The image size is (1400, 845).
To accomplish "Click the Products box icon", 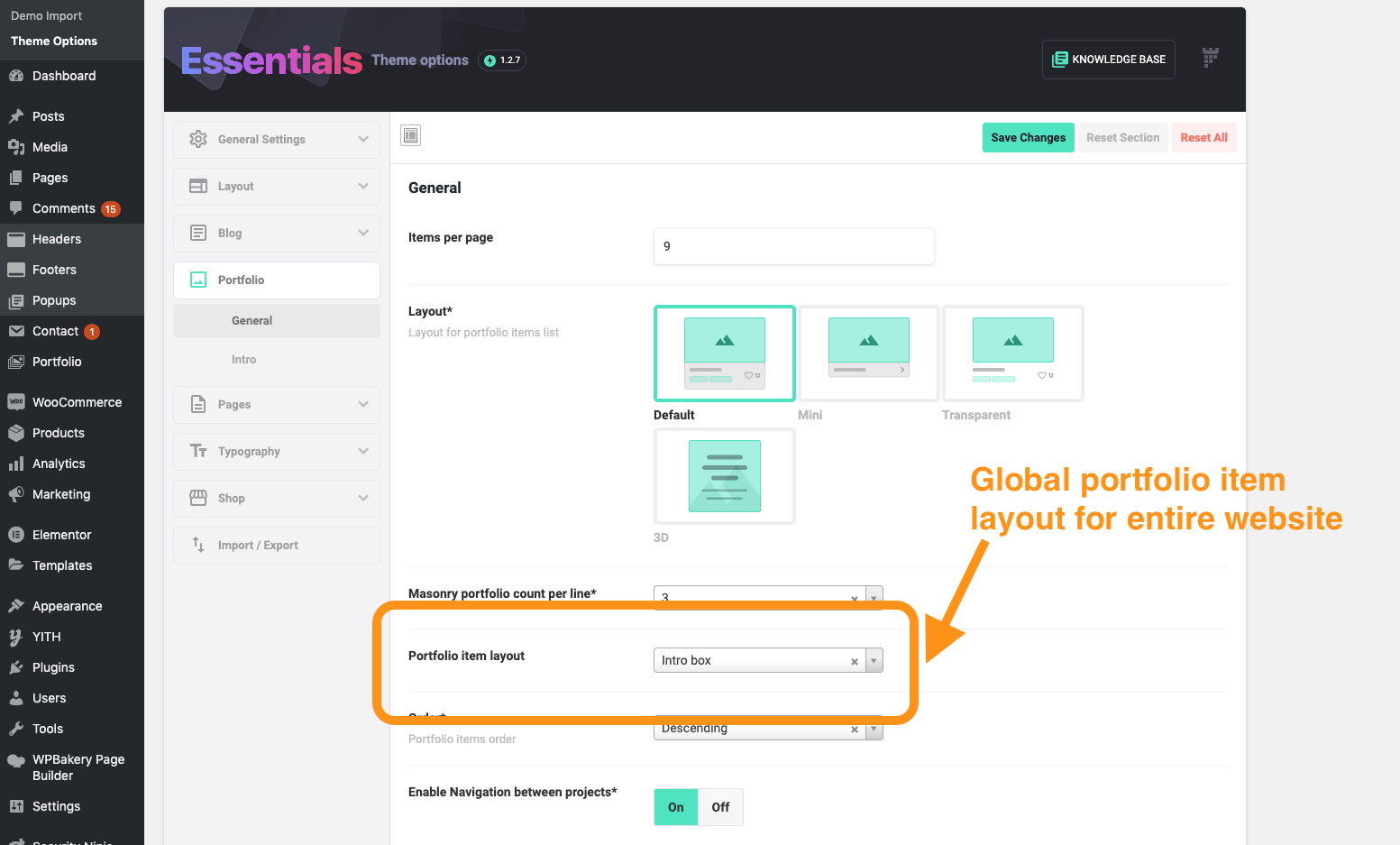I will (x=16, y=433).
